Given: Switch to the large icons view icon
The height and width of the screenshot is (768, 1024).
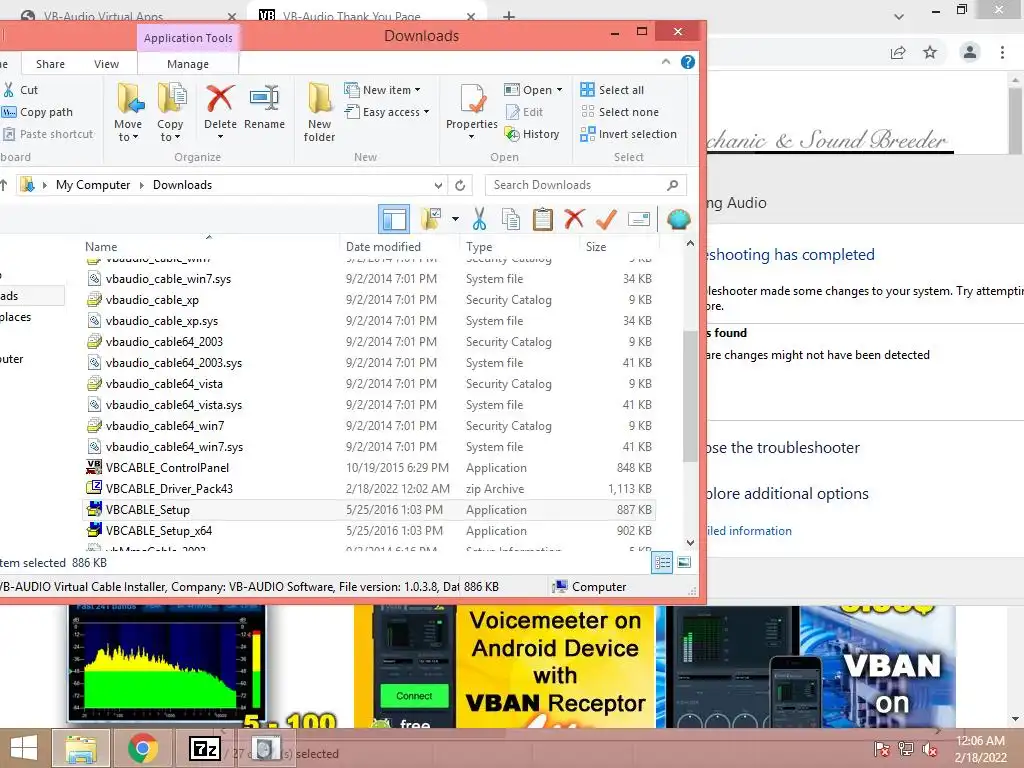Looking at the screenshot, I should click(x=684, y=562).
